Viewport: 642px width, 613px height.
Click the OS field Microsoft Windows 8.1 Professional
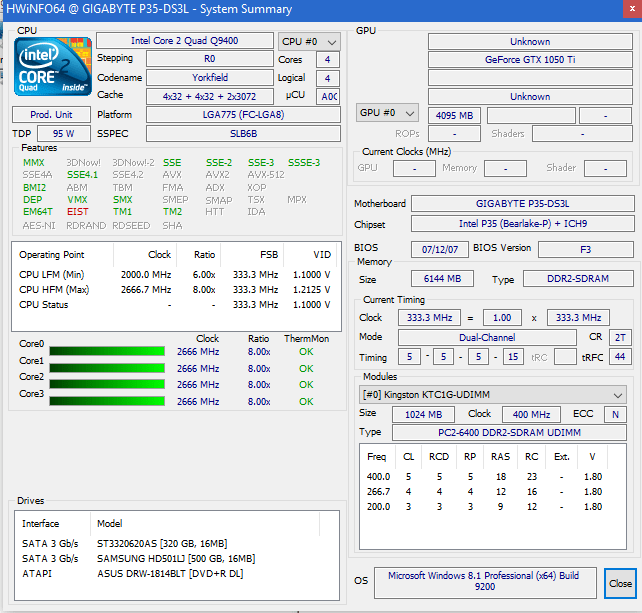485,581
